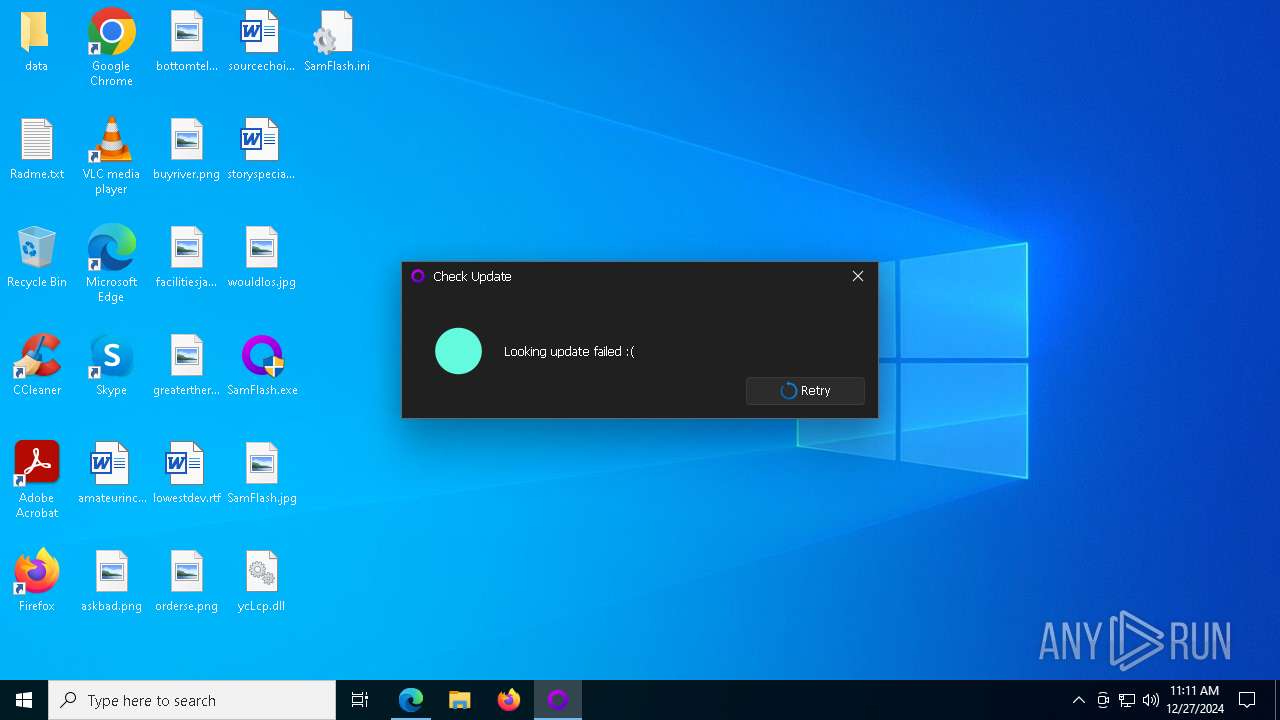This screenshot has height=720, width=1280.
Task: Open Microsoft Edge from the taskbar
Action: click(x=411, y=700)
